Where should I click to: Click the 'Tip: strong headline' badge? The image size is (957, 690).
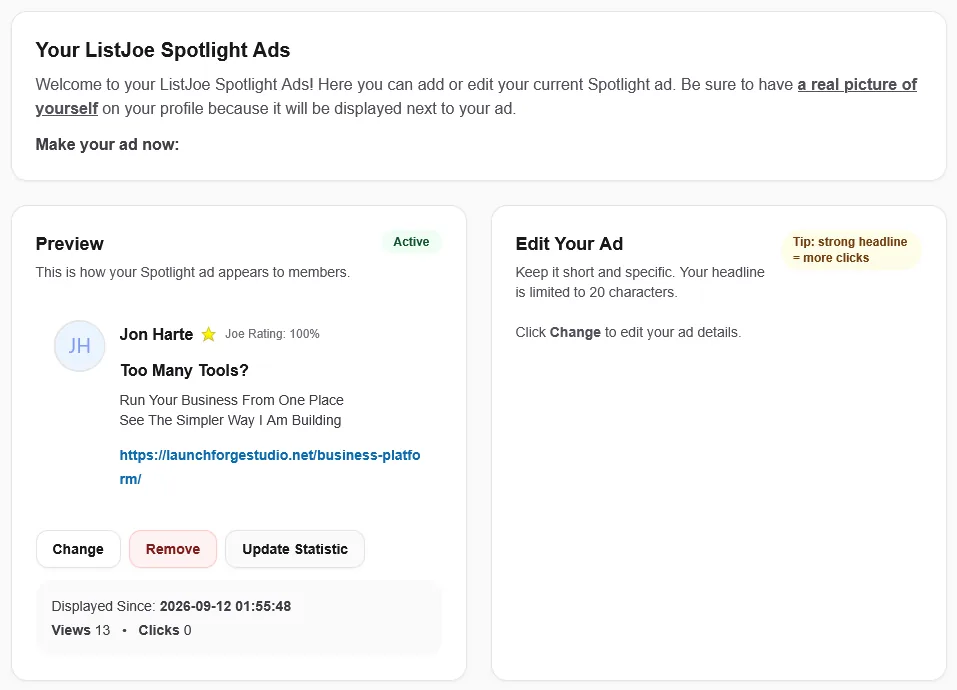[x=850, y=250]
